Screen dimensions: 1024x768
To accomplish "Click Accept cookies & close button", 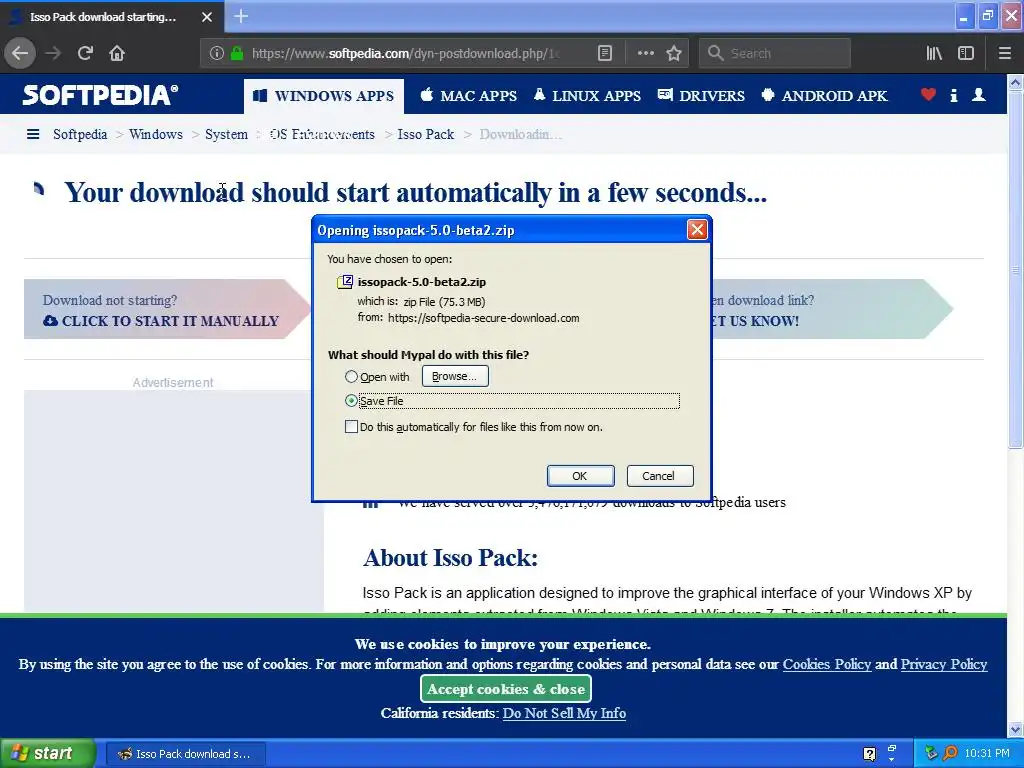I will [x=506, y=689].
